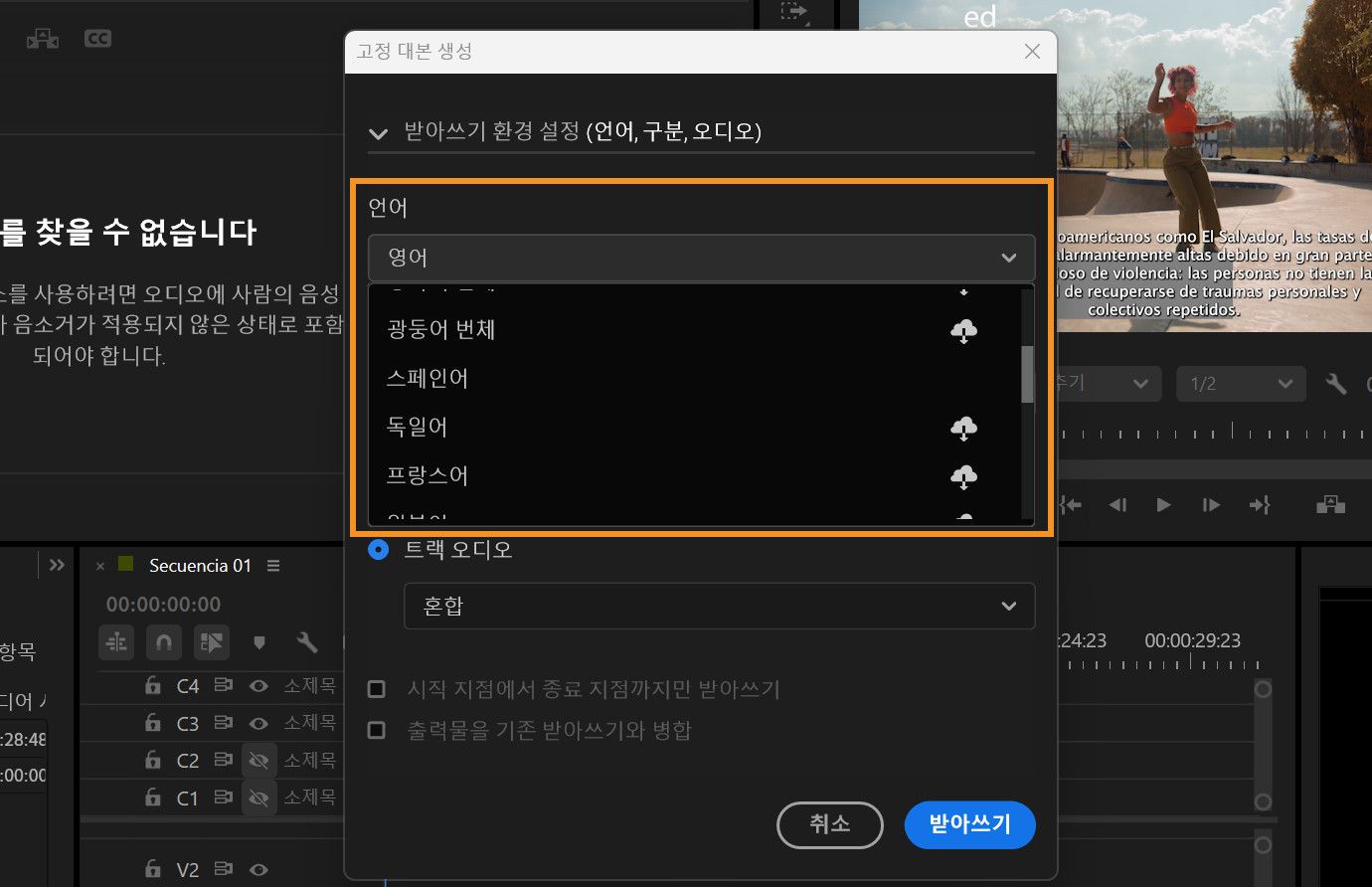
Task: Click the CC captions icon at top left
Action: [x=97, y=38]
